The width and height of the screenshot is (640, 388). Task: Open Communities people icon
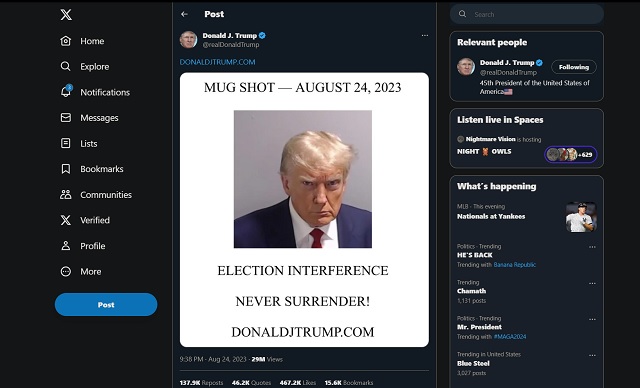click(66, 195)
